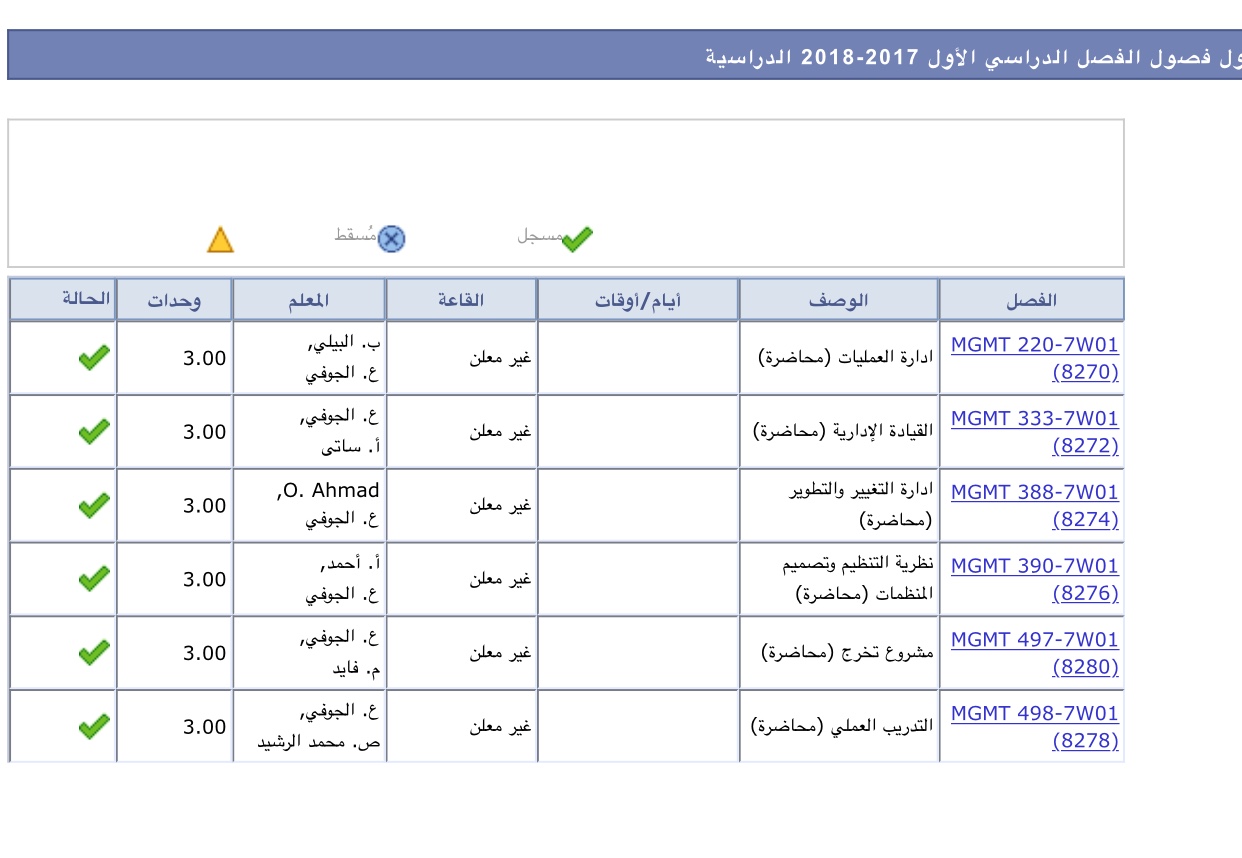Click green enrolled checkmark in MGMT 497 row
Image resolution: width=1242 pixels, height=858 pixels.
93,653
